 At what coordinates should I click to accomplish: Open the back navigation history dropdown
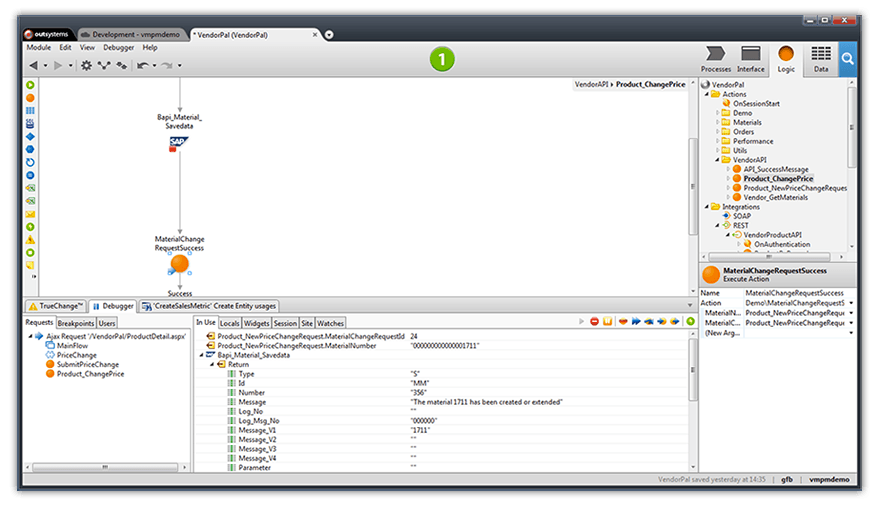45,66
